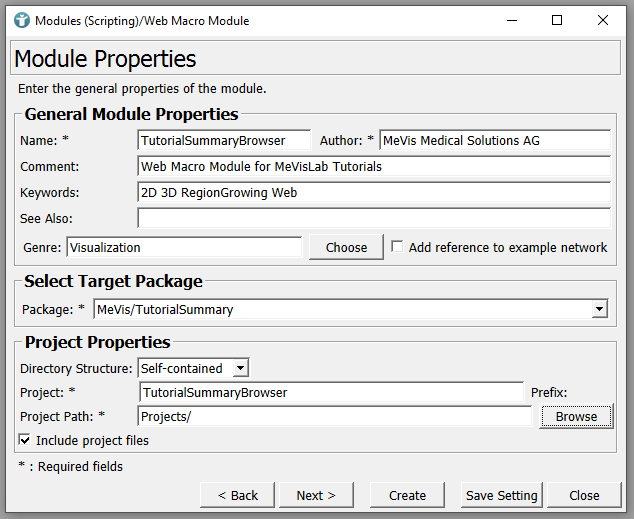Select the Comment text field
This screenshot has width=634, height=519.
[373, 166]
